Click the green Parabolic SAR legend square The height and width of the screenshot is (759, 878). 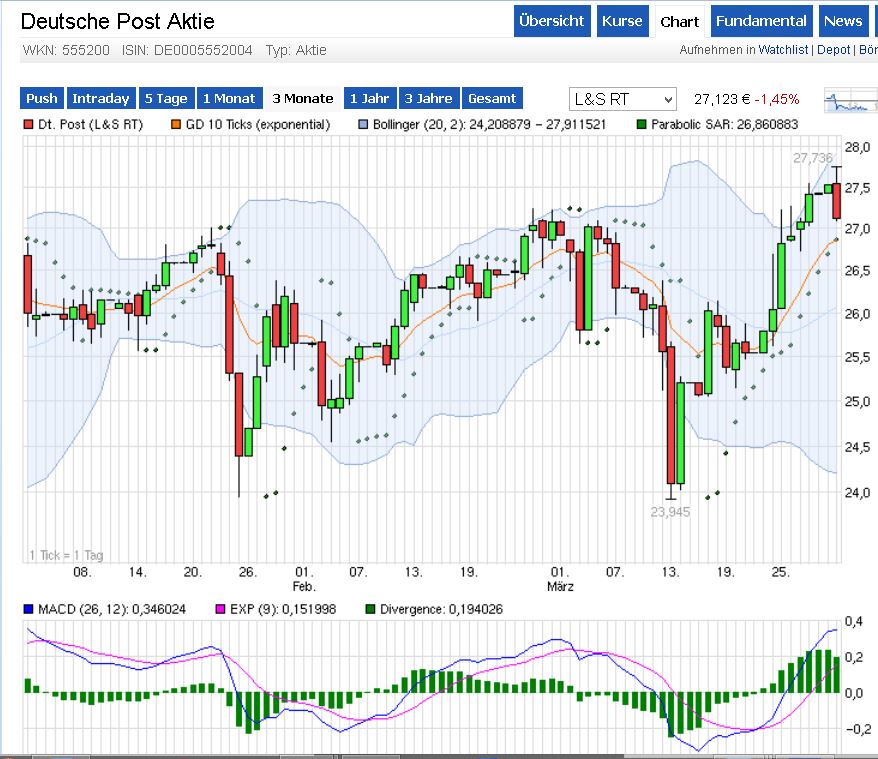click(642, 124)
